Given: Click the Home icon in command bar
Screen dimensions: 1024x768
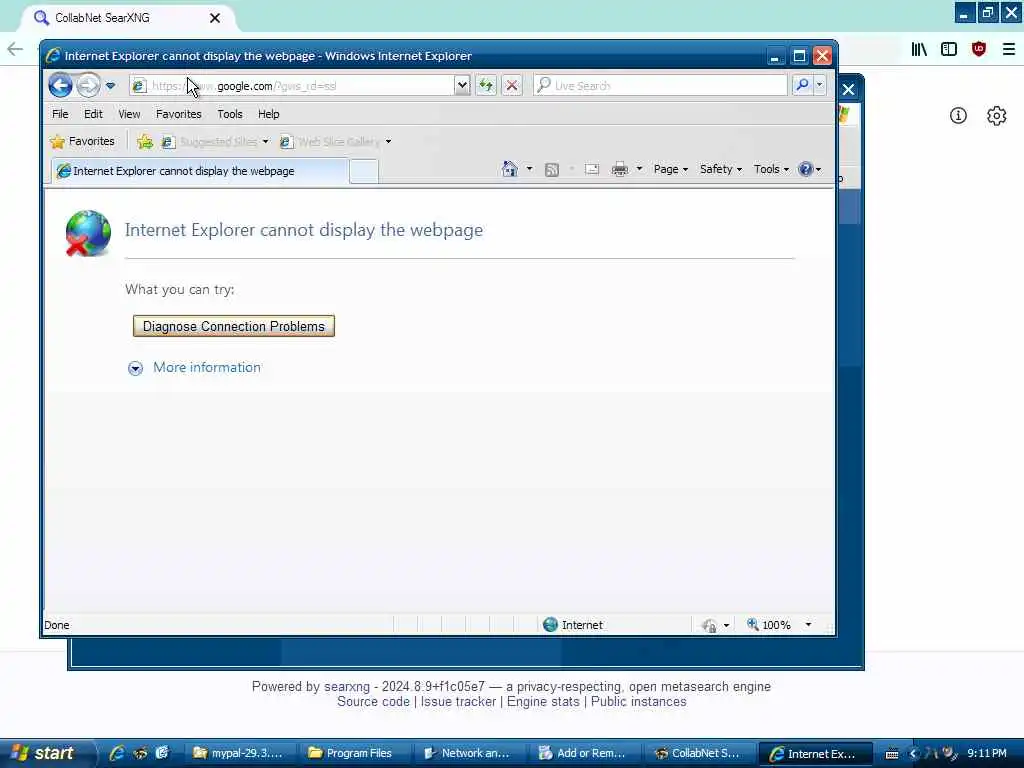Looking at the screenshot, I should [509, 169].
